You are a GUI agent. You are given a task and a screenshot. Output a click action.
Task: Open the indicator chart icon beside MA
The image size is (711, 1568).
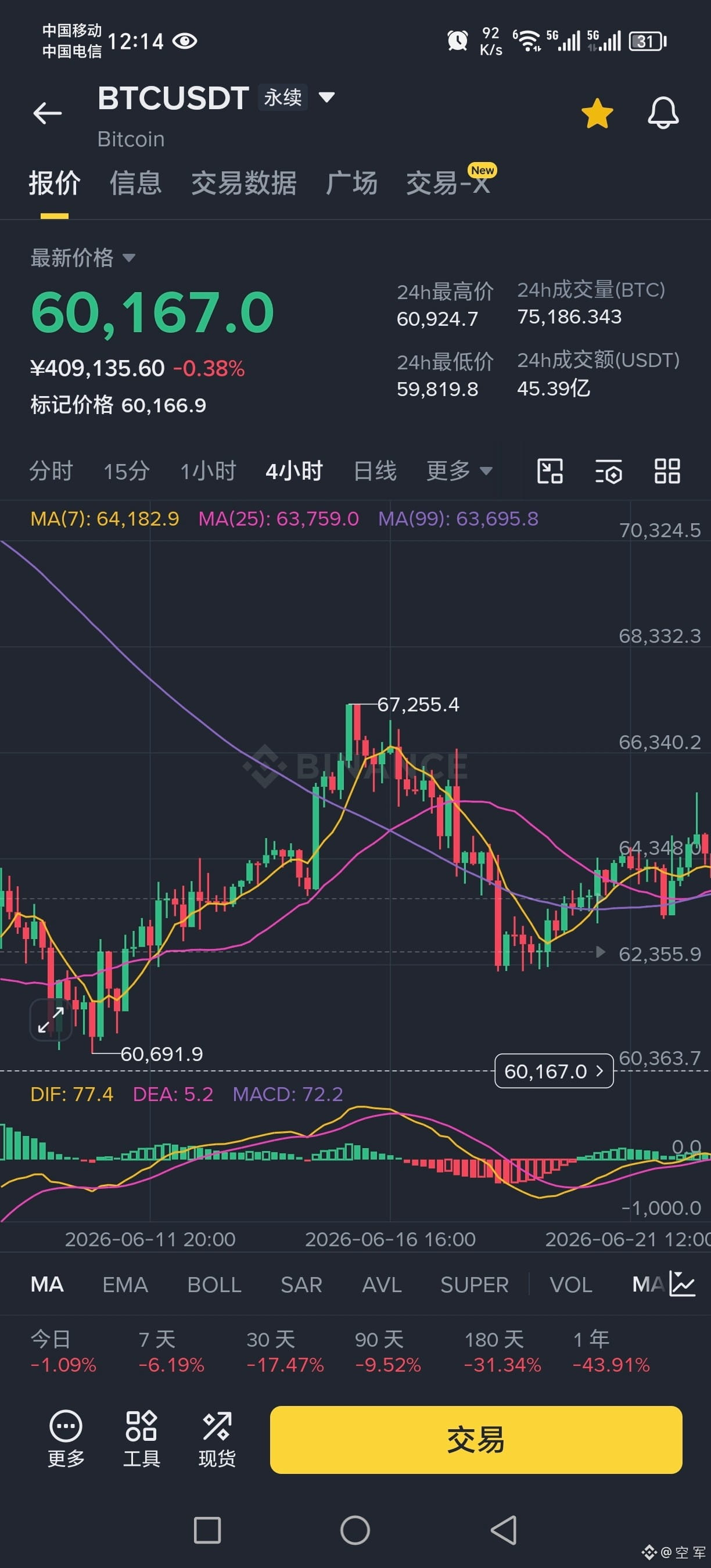coord(683,1285)
